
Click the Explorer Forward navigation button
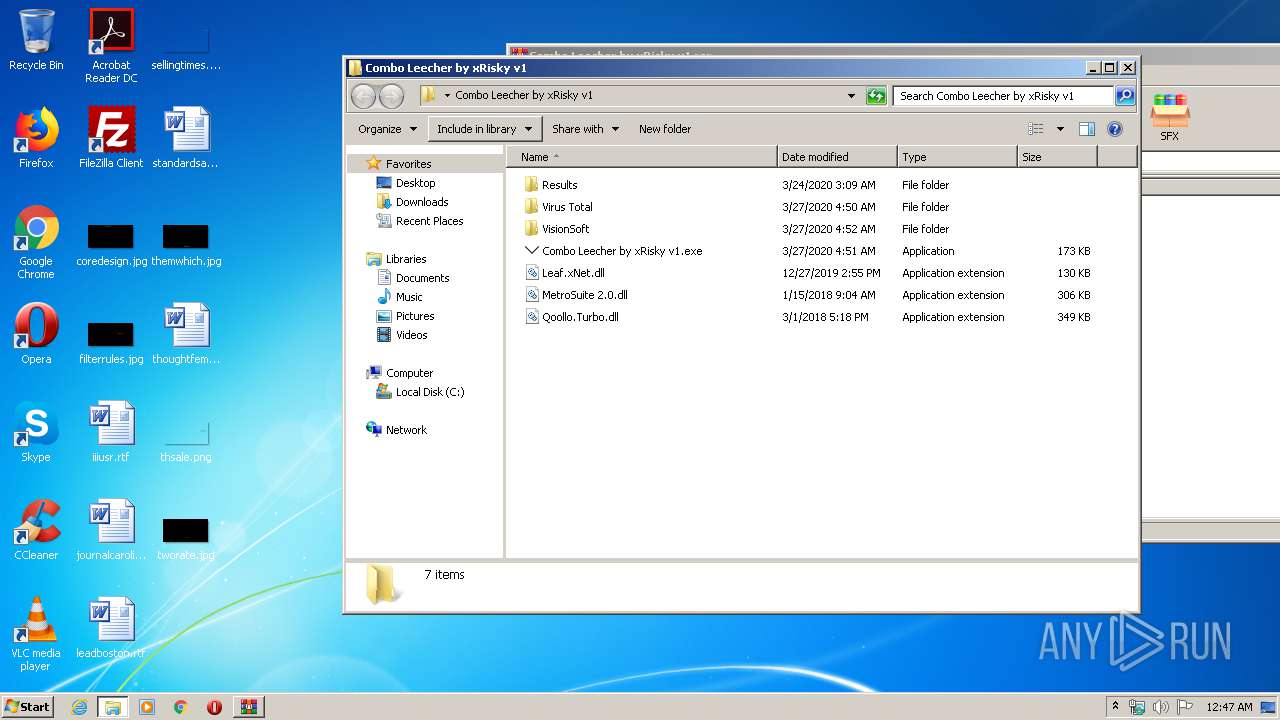[392, 96]
